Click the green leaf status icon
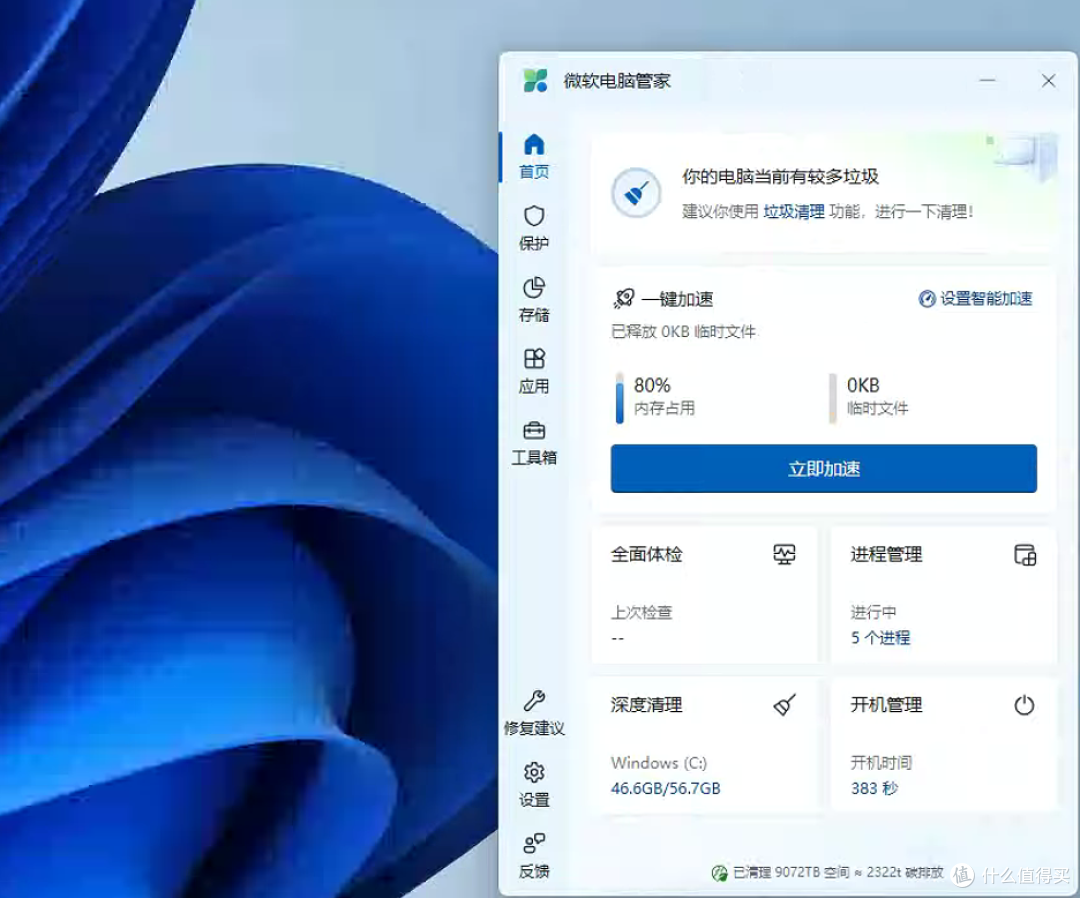The image size is (1080, 898). 719,873
